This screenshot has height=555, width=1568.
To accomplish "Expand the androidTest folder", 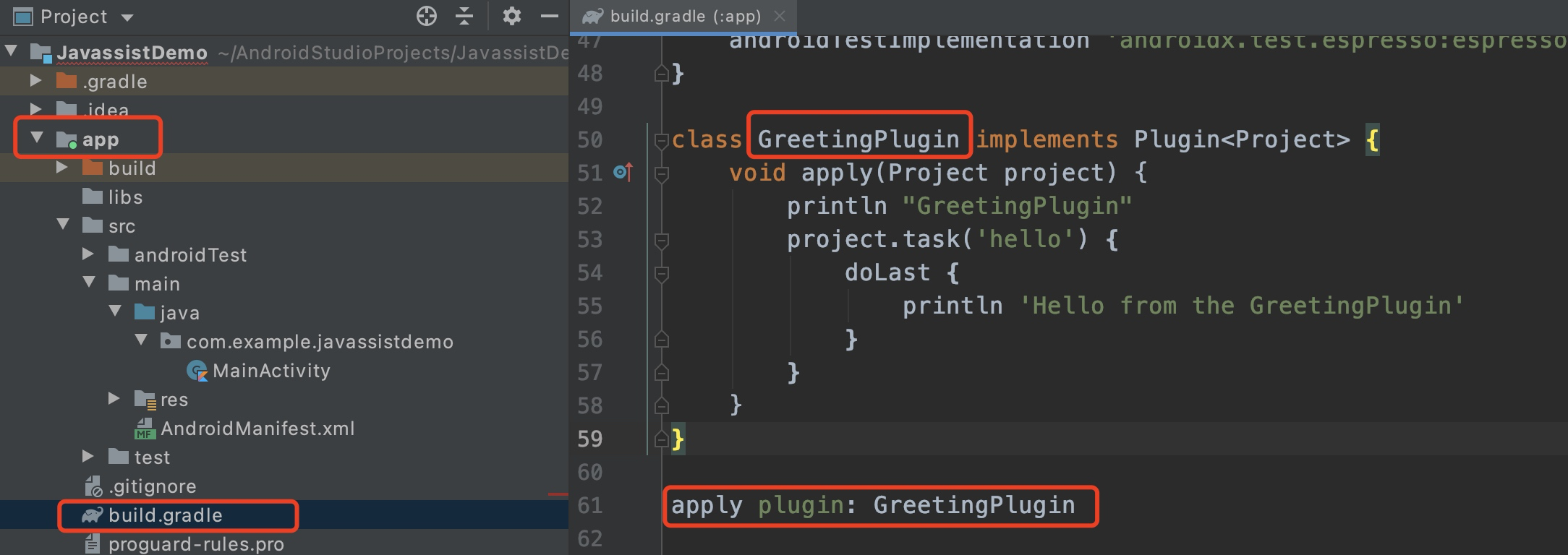I will pyautogui.click(x=88, y=254).
